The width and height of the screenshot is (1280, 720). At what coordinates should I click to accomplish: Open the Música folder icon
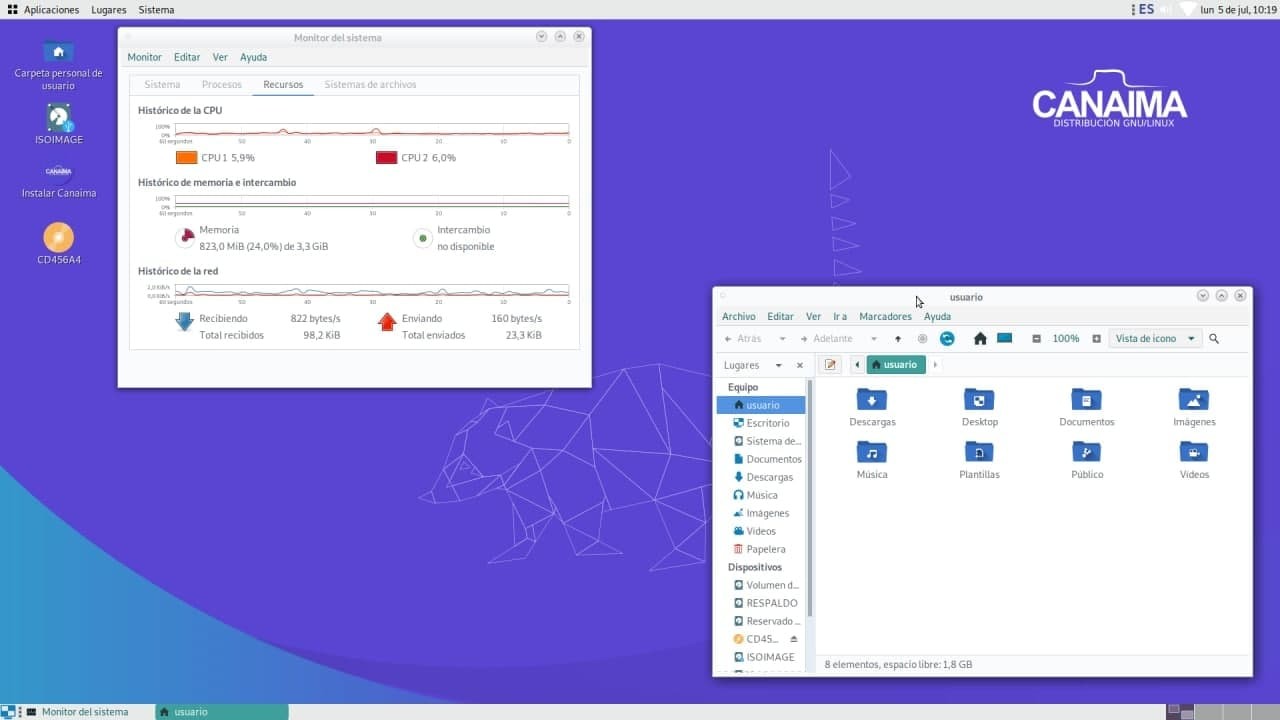coord(872,453)
